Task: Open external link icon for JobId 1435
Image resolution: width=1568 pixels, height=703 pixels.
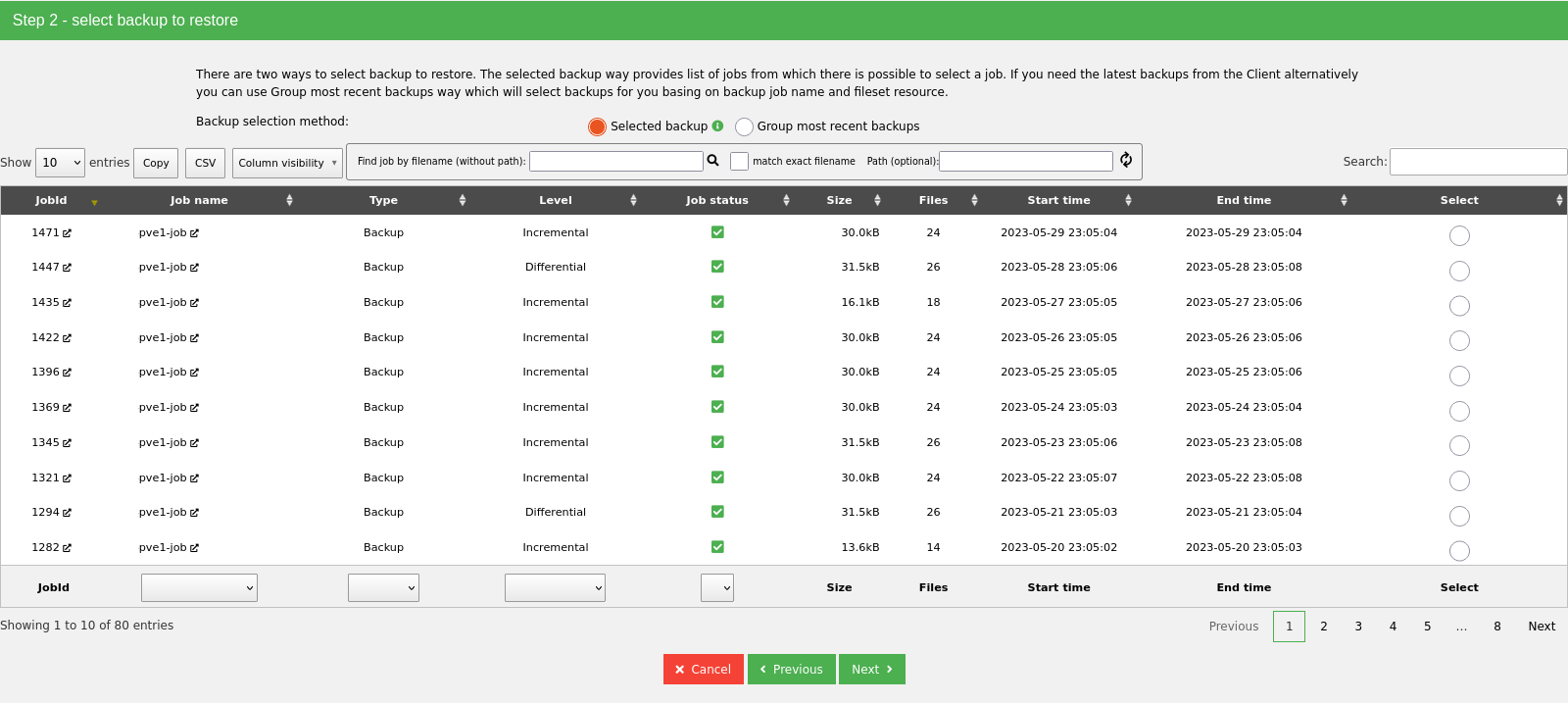Action: click(67, 303)
